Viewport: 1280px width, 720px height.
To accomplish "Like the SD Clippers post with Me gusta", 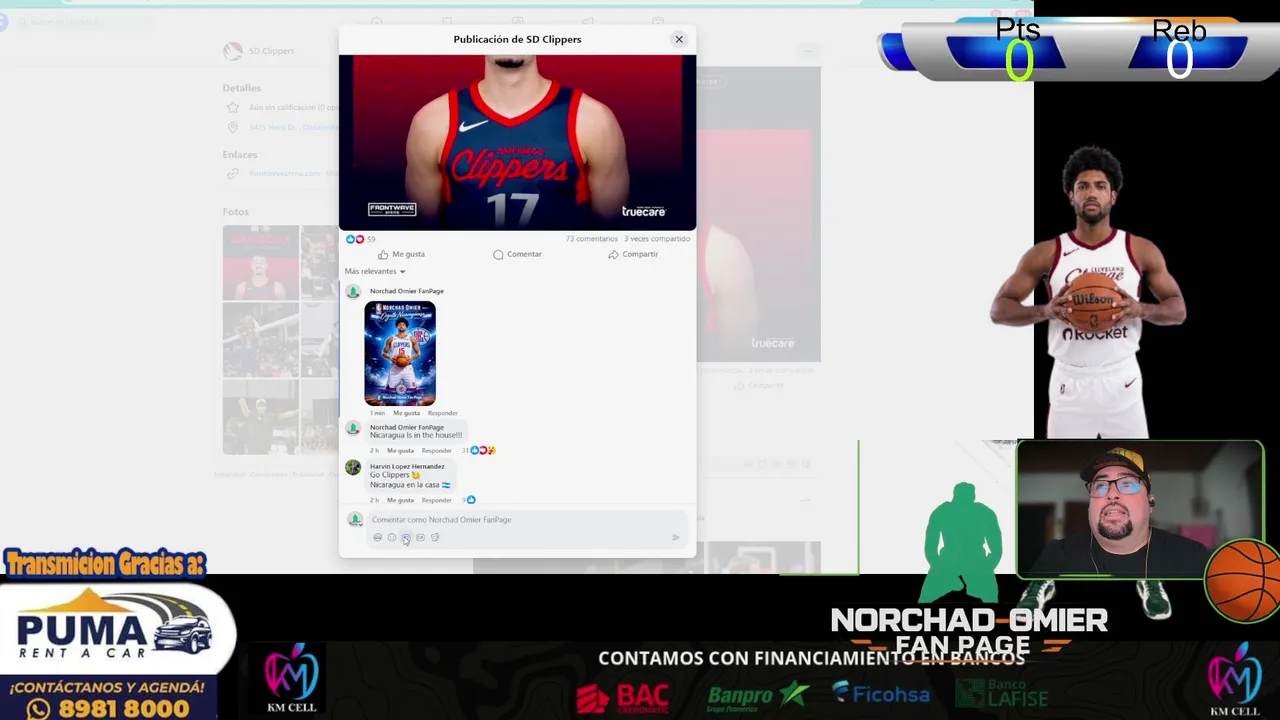I will click(401, 254).
